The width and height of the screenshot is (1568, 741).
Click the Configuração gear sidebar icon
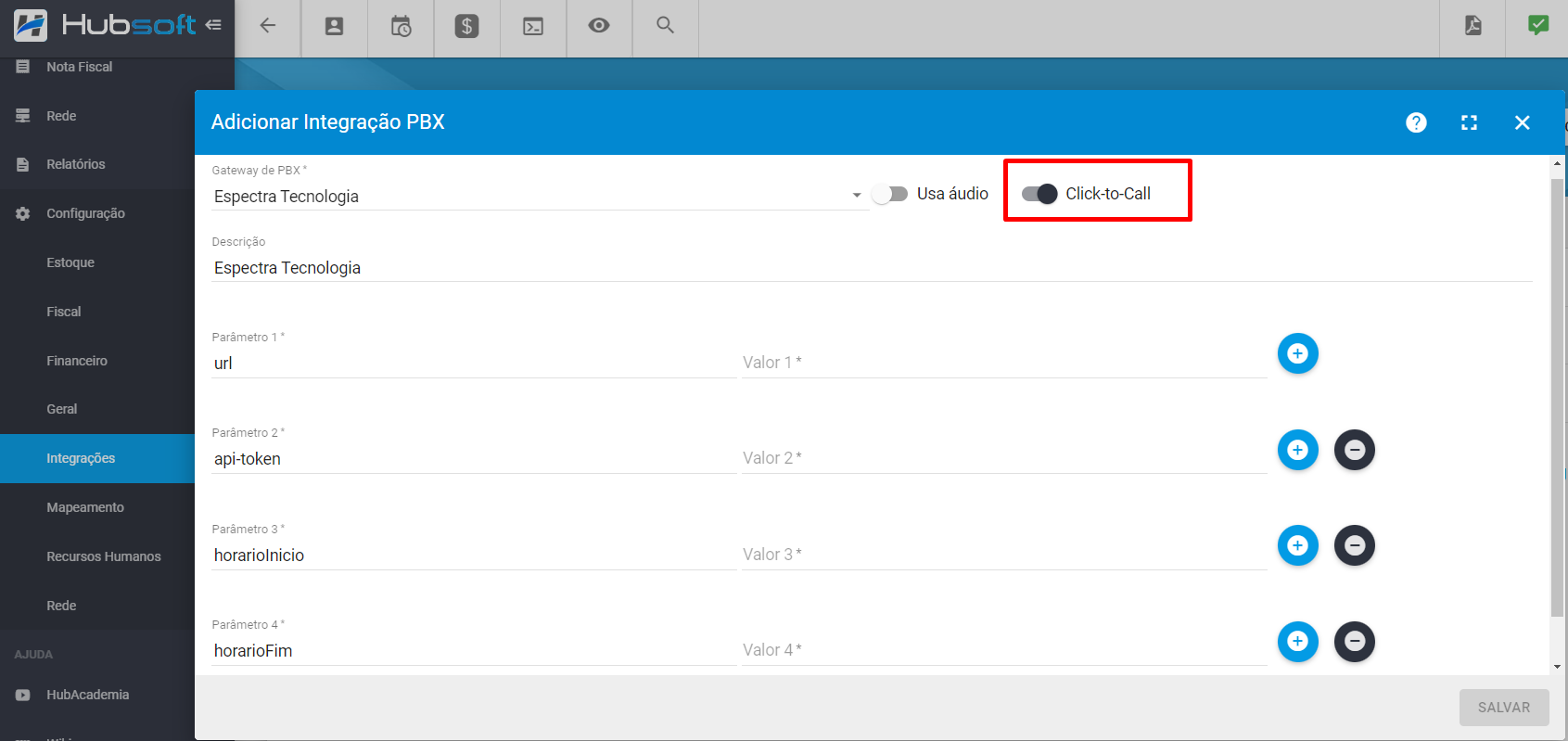[x=23, y=213]
